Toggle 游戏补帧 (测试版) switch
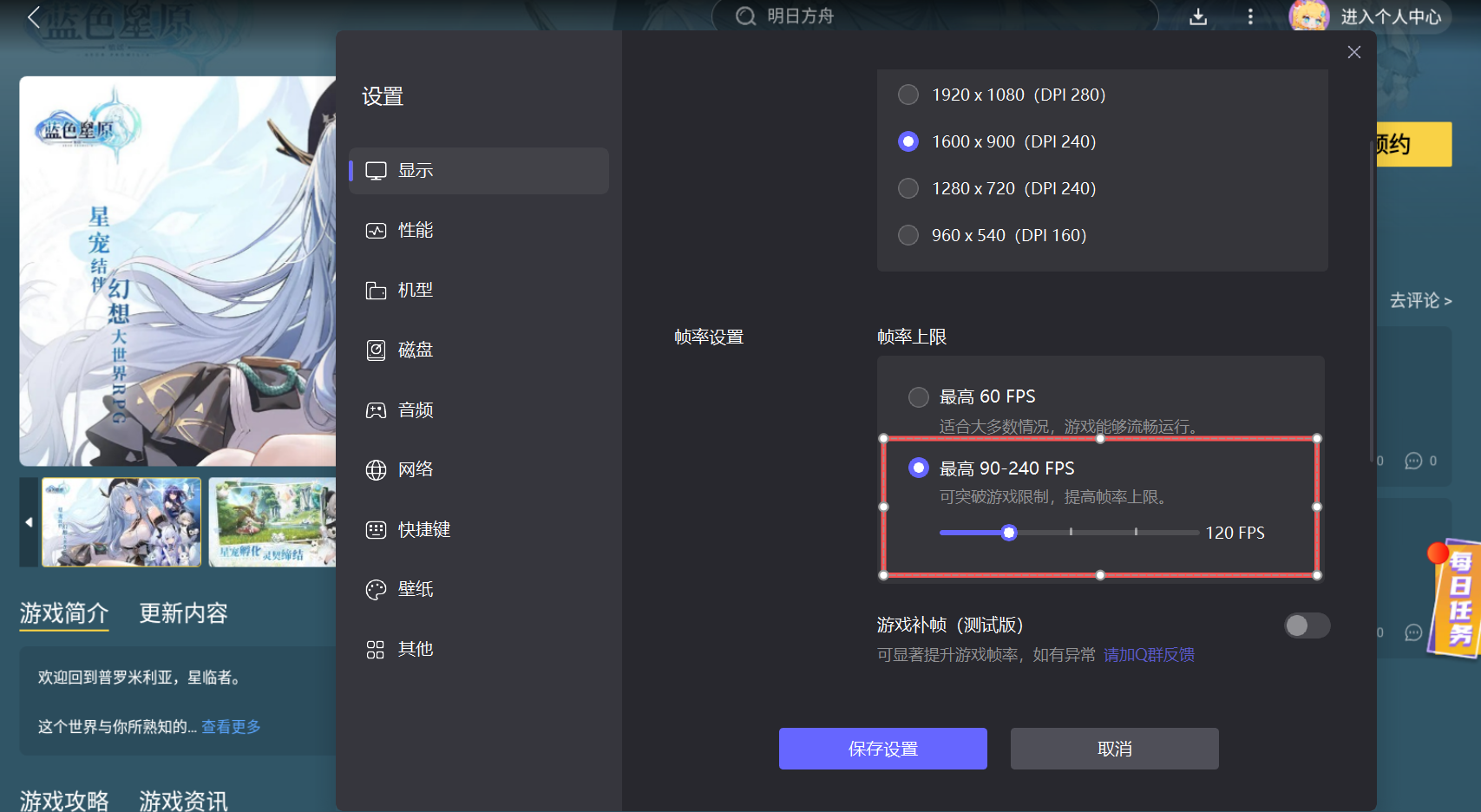 point(1307,625)
